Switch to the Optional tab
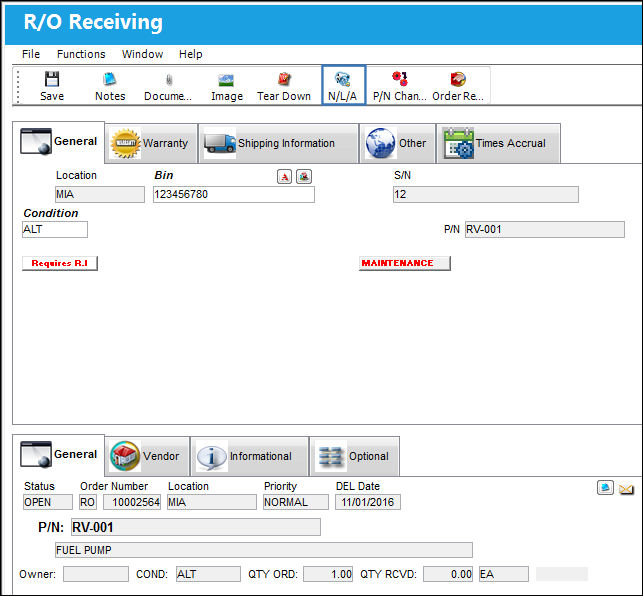 click(x=354, y=457)
